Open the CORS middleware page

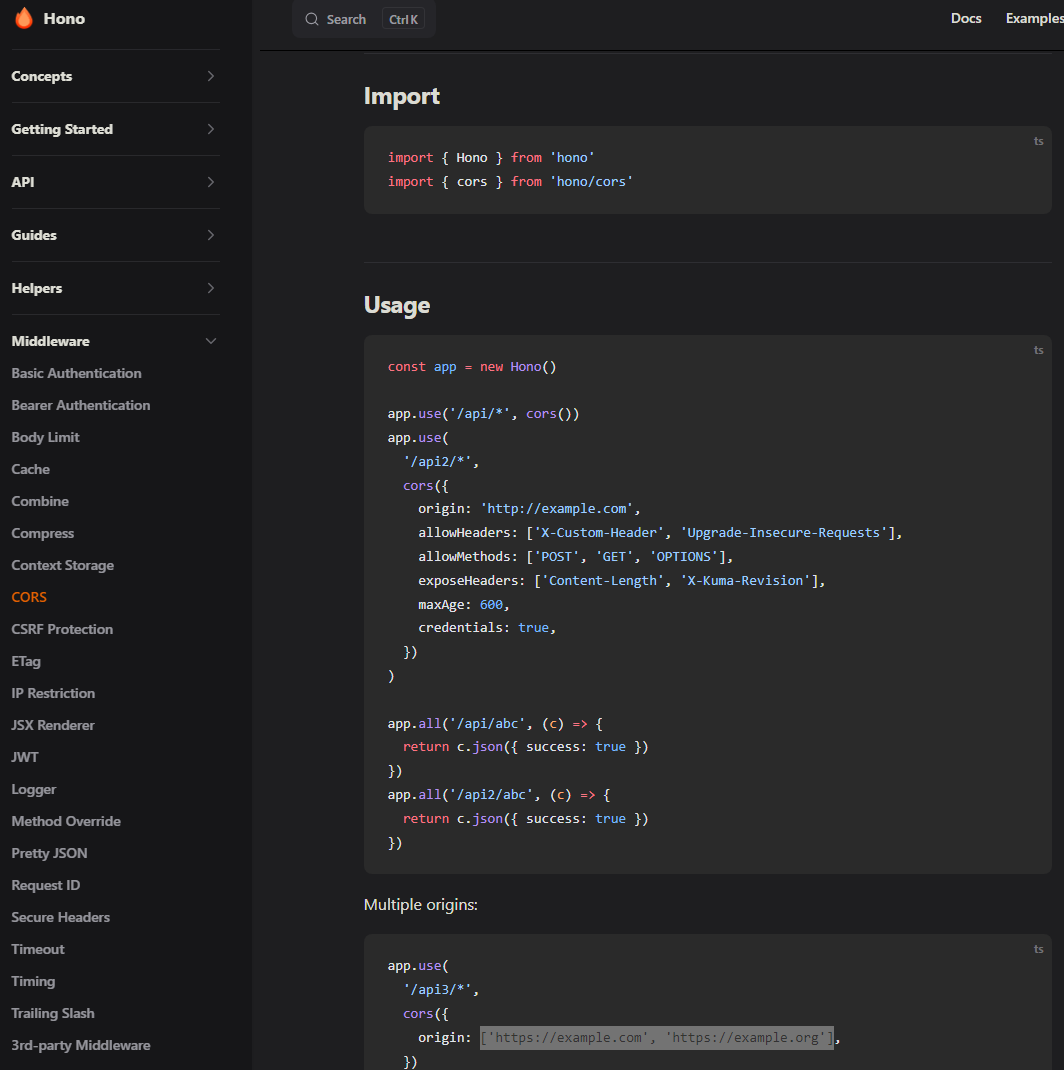(x=29, y=597)
